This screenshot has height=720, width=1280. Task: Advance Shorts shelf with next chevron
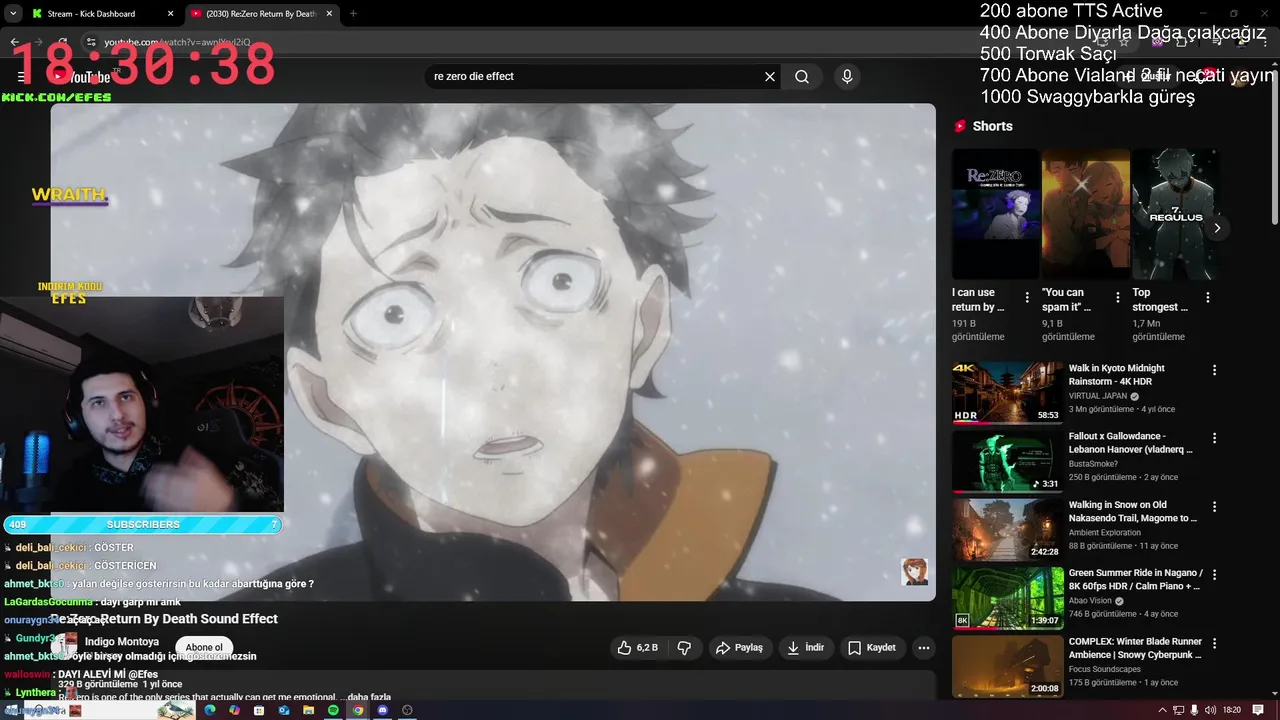click(x=1217, y=228)
